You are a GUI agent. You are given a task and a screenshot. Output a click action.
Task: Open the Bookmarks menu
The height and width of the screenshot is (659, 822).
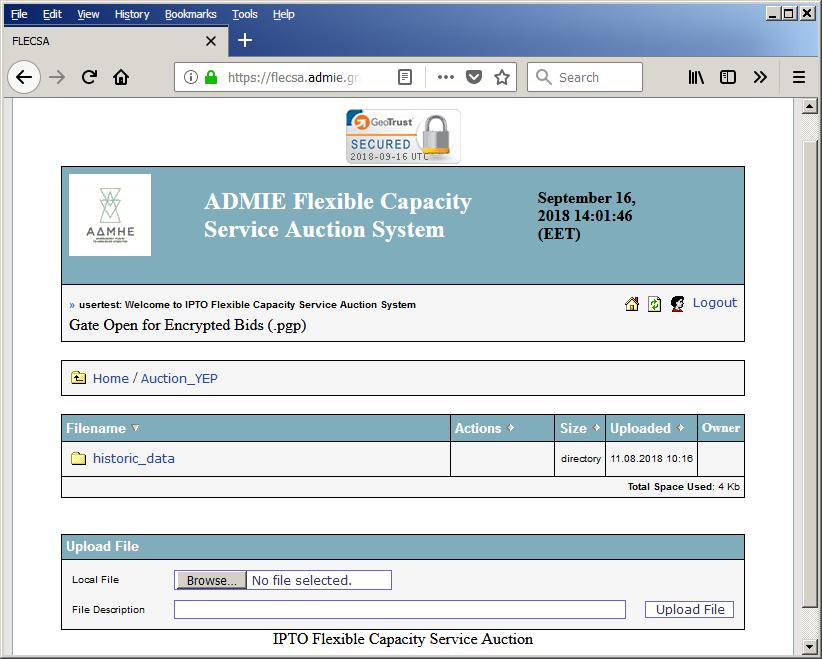(191, 14)
